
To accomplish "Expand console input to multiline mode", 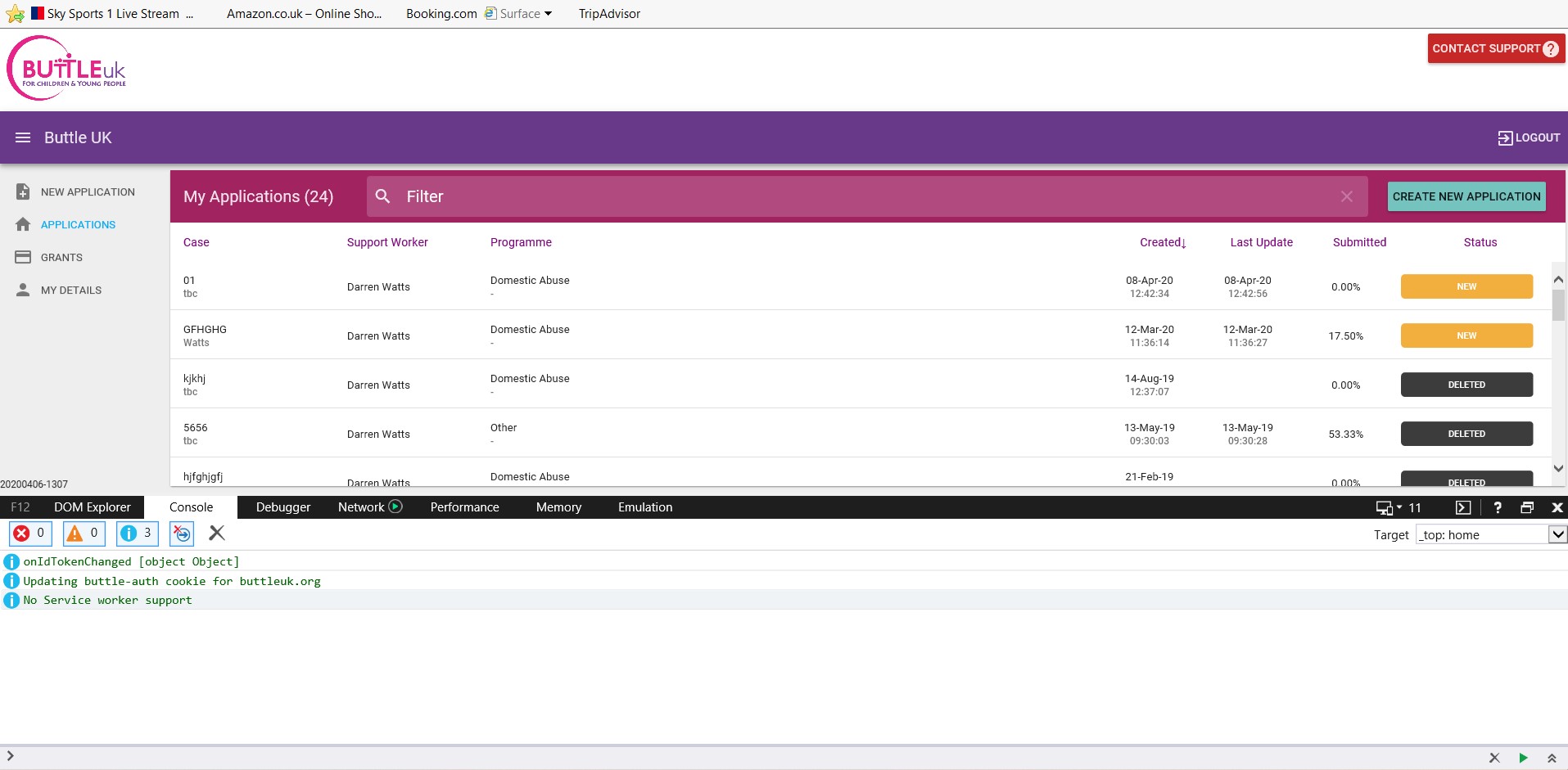I will pos(1552,758).
